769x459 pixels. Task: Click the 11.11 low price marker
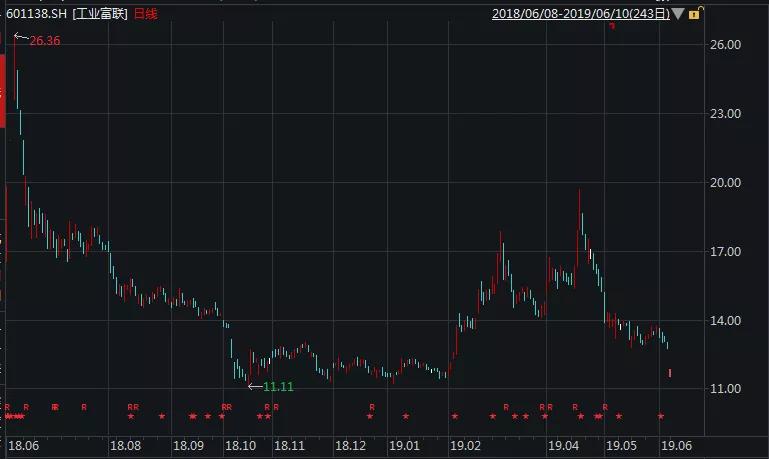coord(278,387)
